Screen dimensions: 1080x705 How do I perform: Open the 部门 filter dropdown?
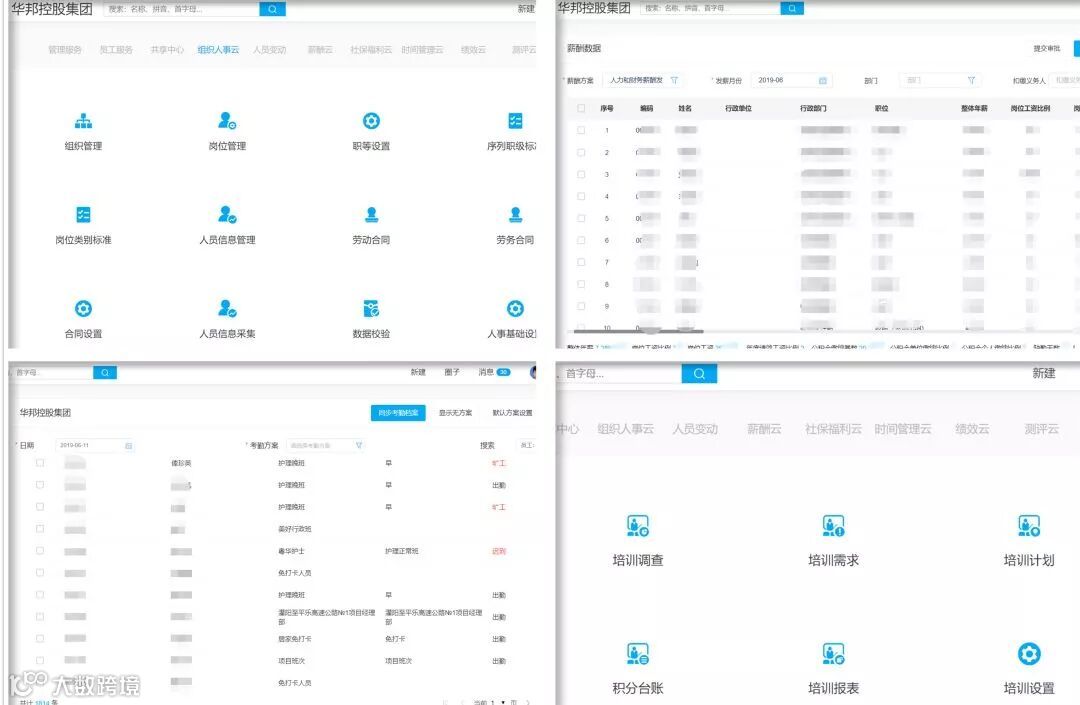[x=940, y=81]
